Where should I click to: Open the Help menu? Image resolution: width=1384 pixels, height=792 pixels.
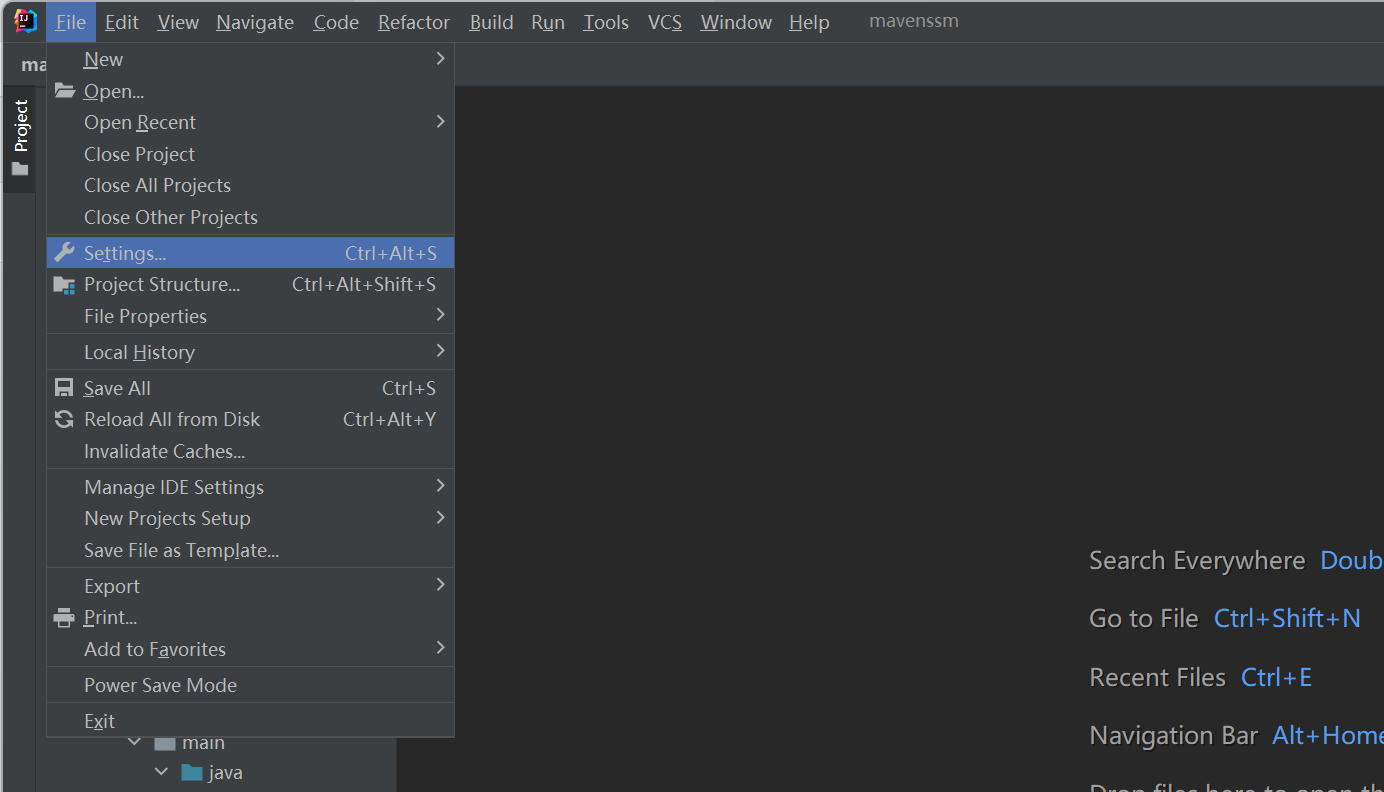(x=809, y=22)
